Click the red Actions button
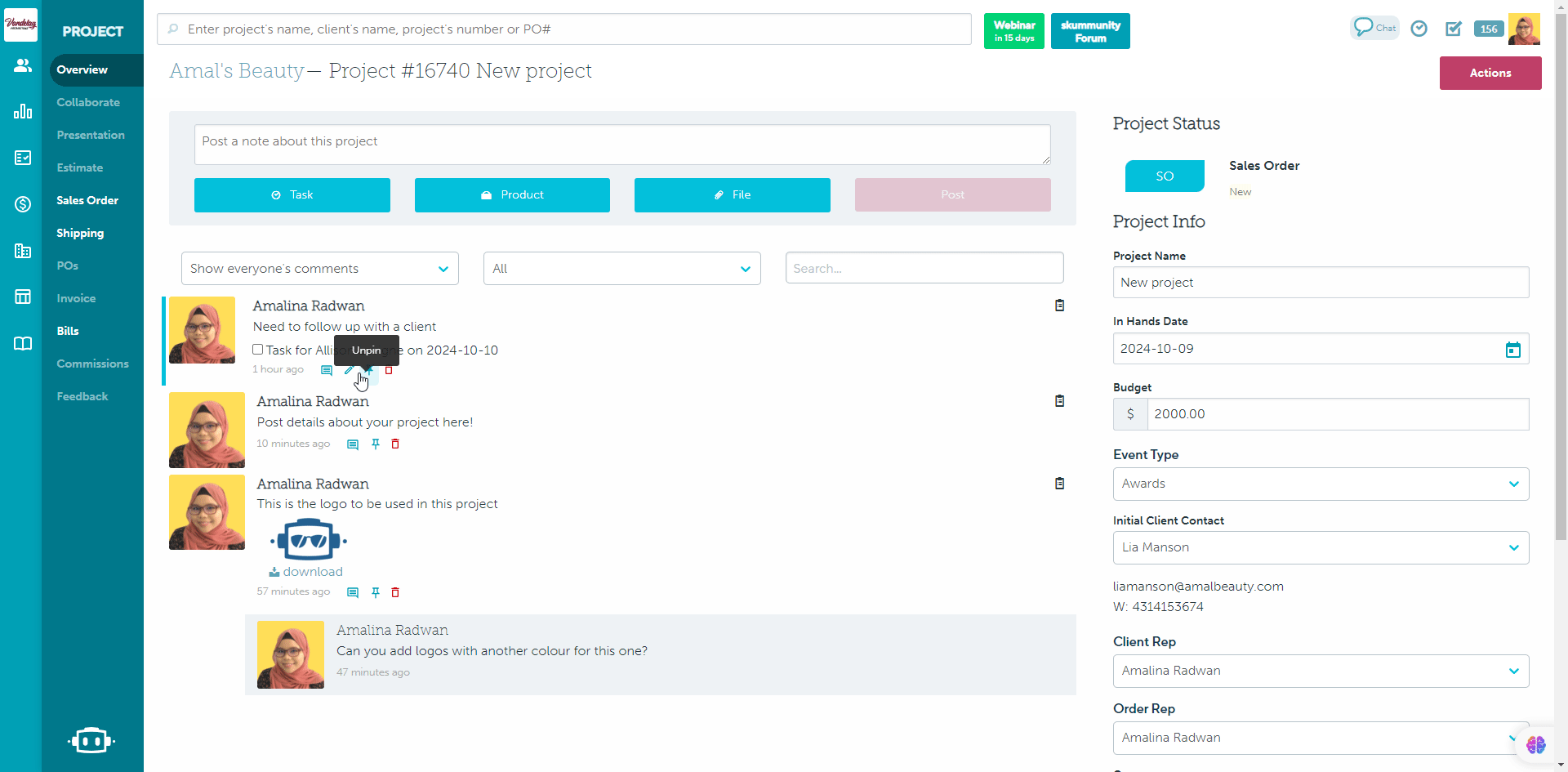 [1490, 73]
